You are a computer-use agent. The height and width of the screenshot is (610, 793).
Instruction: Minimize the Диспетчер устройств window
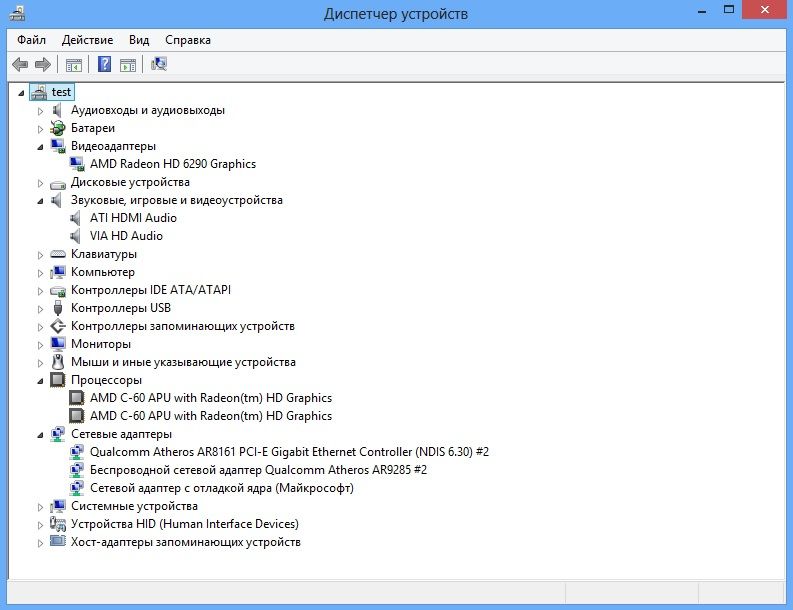[701, 11]
